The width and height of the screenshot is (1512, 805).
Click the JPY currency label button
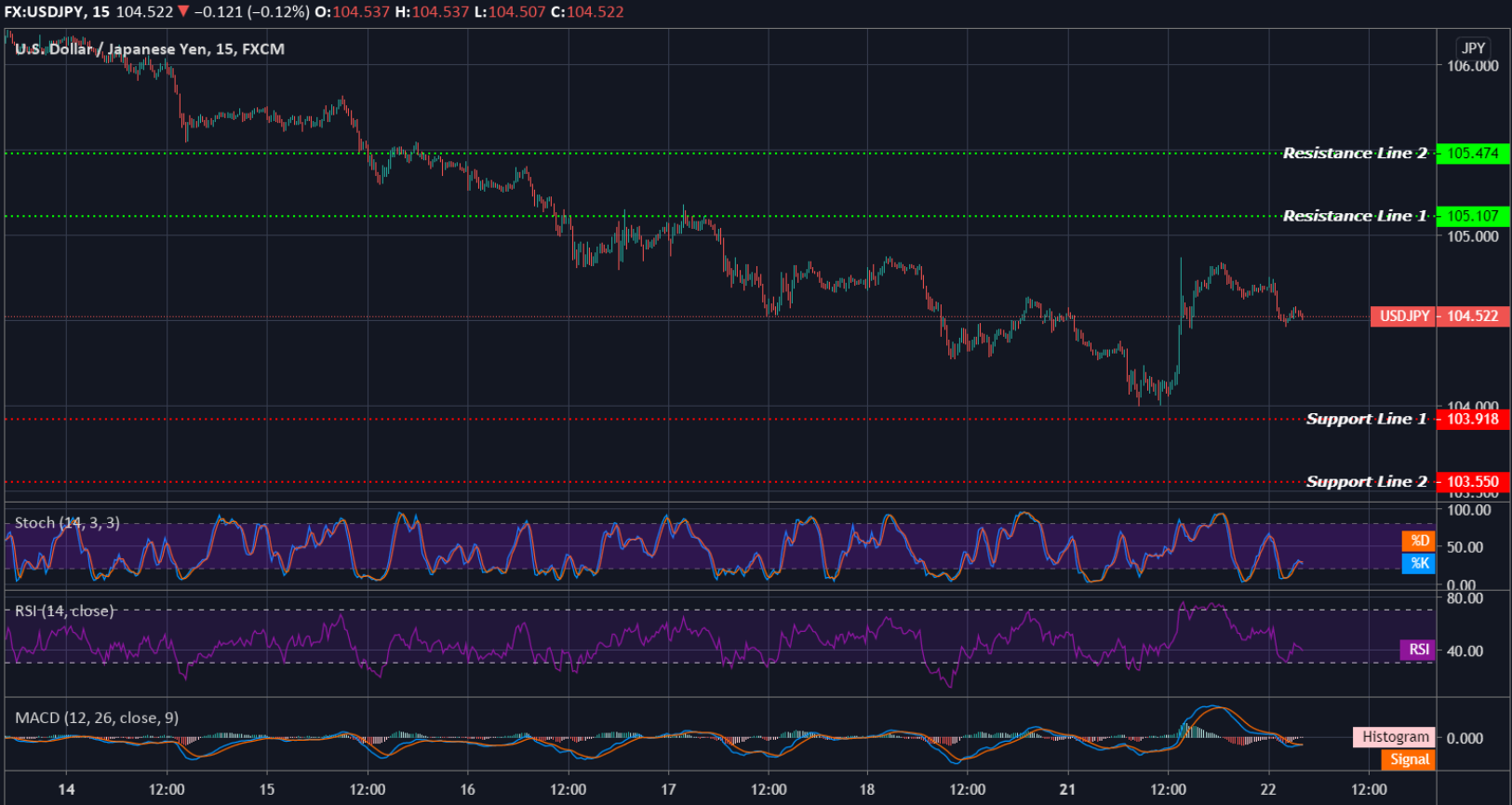[x=1473, y=47]
